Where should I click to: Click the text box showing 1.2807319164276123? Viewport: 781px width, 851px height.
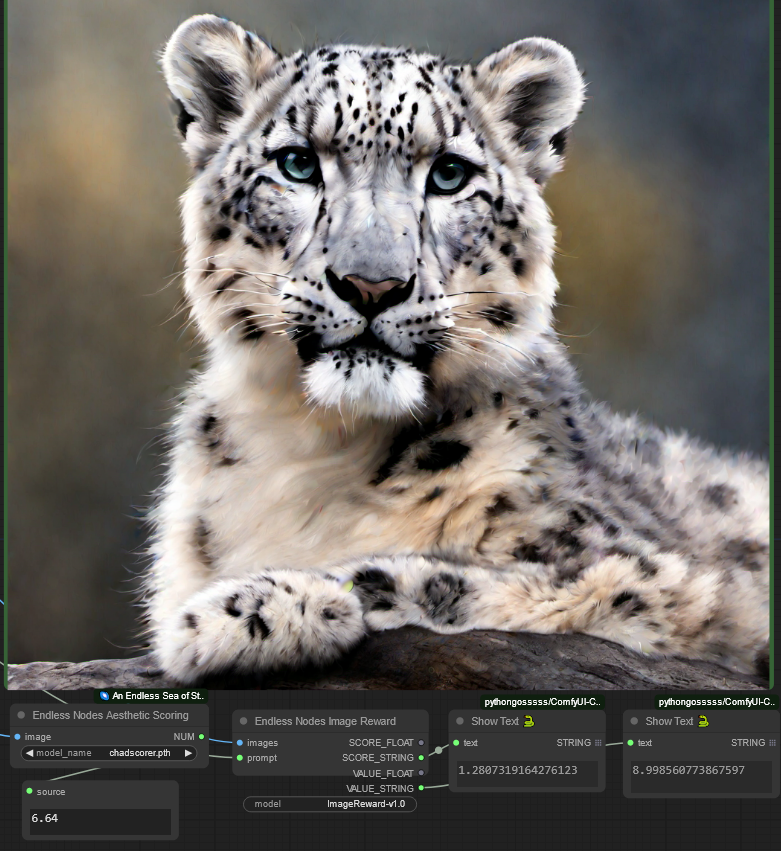[x=526, y=771]
